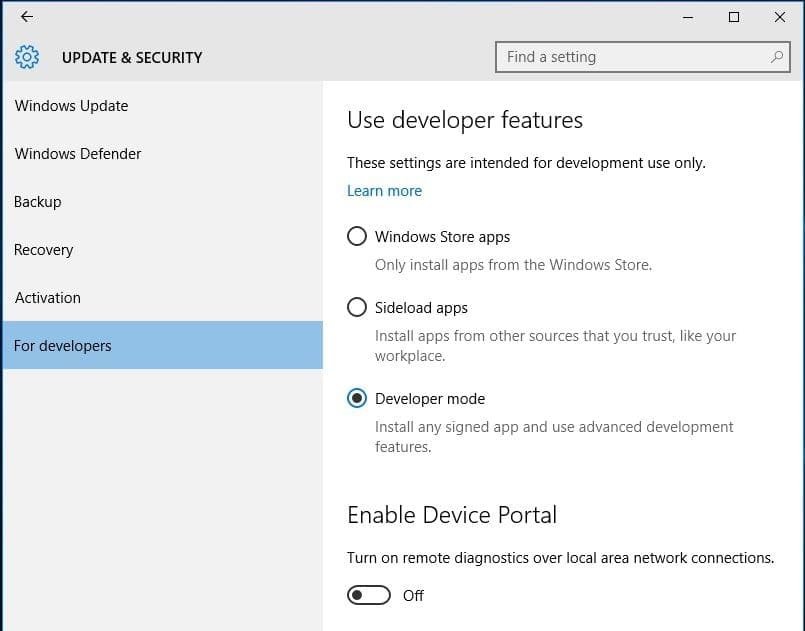
Task: Click 'Install apps from other sources' description
Action: 555,346
